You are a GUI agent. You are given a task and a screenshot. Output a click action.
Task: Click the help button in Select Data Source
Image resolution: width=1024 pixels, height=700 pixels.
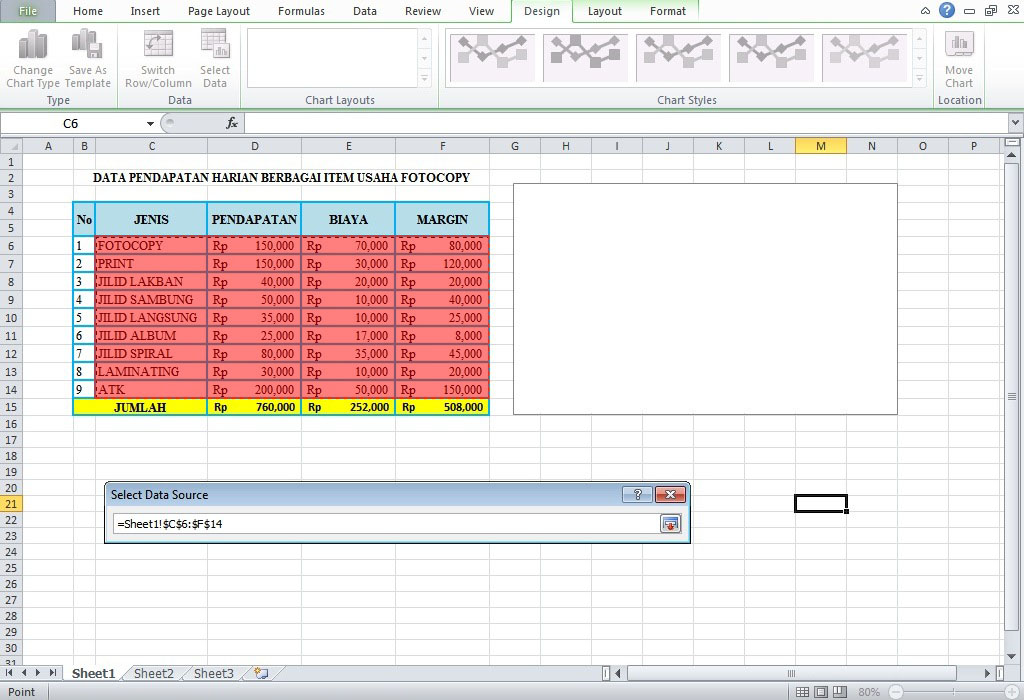point(637,494)
